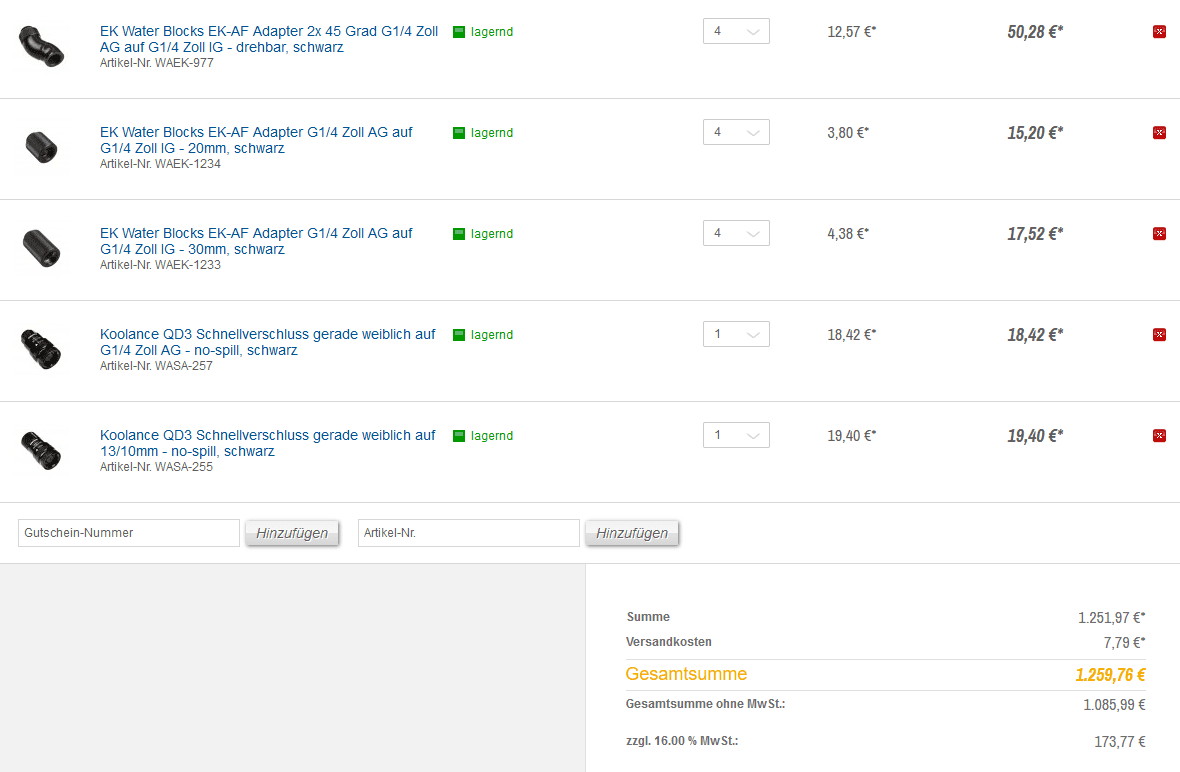Open Koolance QD3 G1/4 Zoll AG product link
1180x772 pixels.
[x=267, y=342]
